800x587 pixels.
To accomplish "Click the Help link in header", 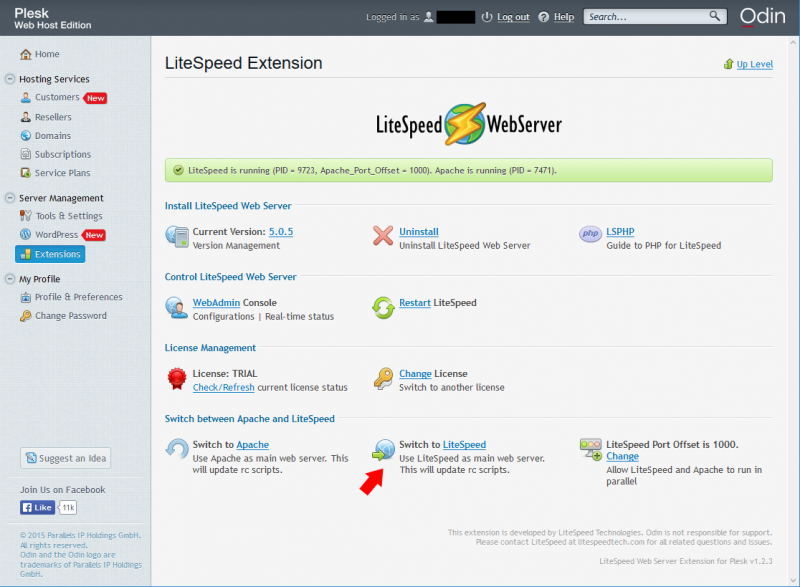I will click(564, 17).
